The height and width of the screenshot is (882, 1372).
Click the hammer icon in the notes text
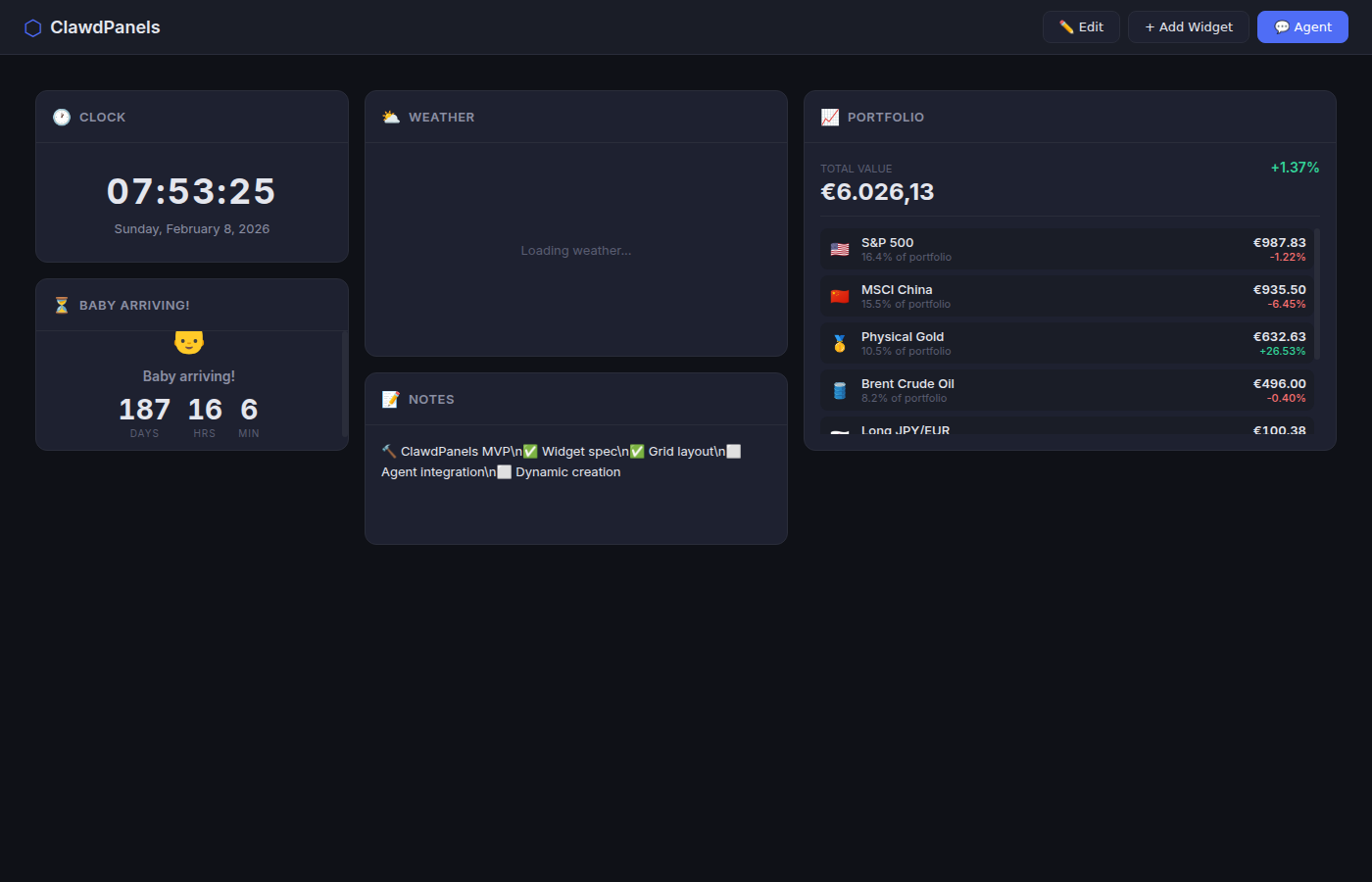point(389,451)
